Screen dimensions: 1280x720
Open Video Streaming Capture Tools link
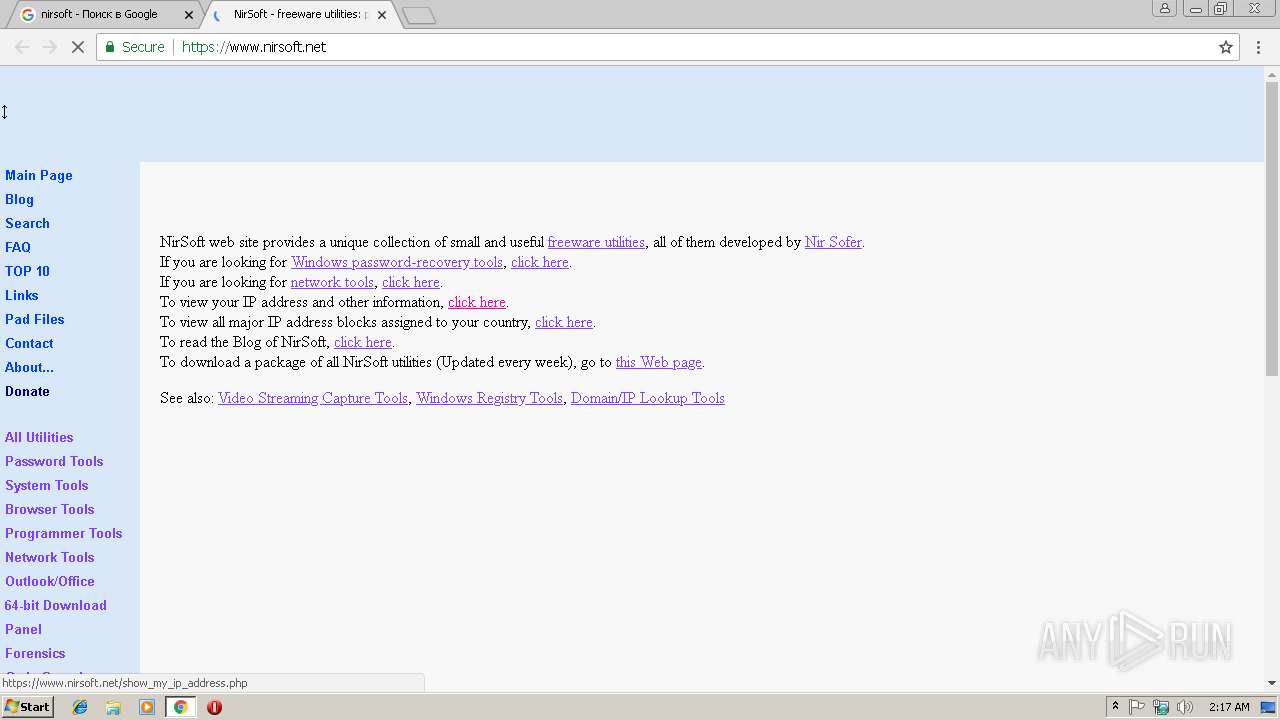pyautogui.click(x=313, y=398)
